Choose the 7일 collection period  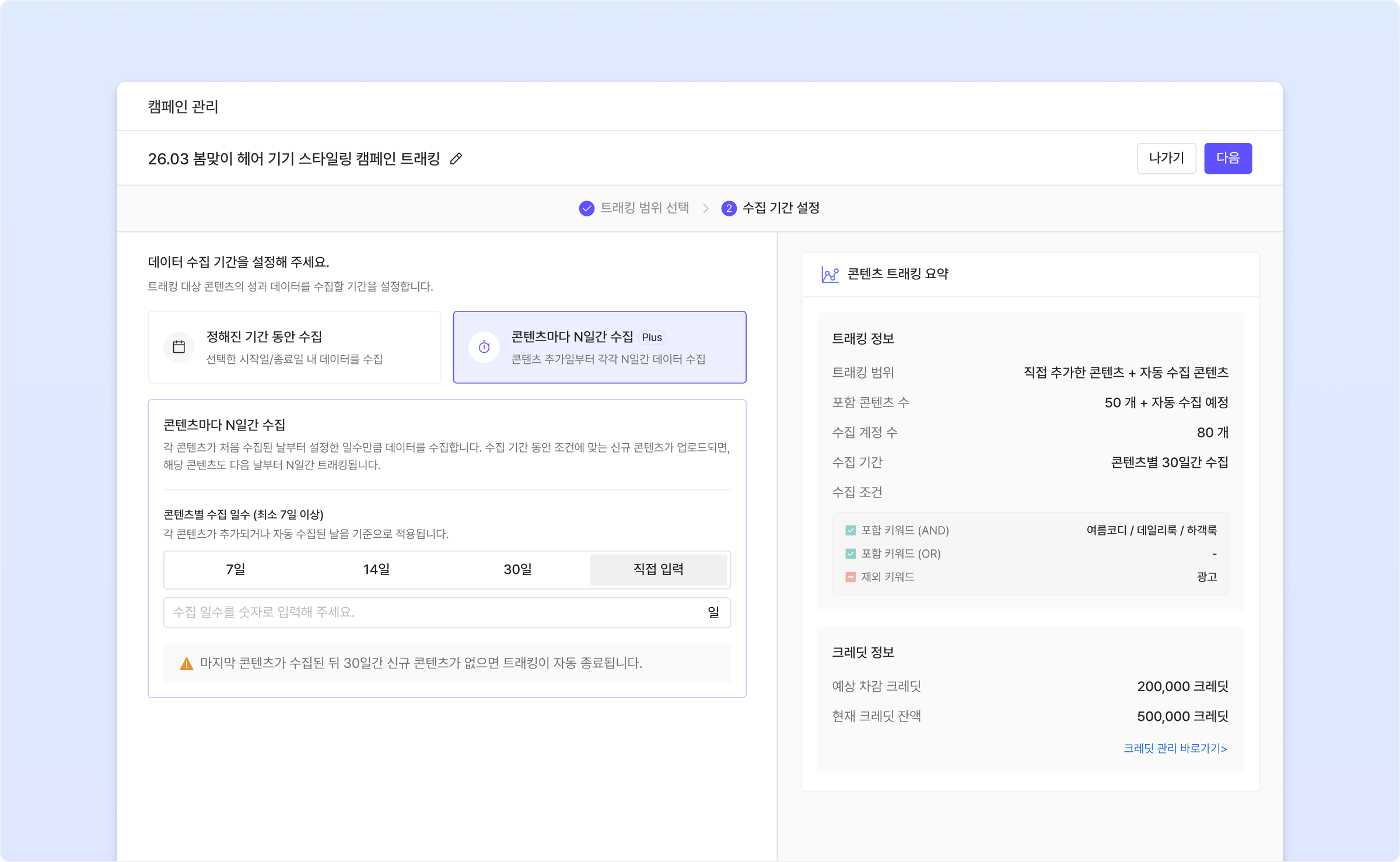point(236,570)
